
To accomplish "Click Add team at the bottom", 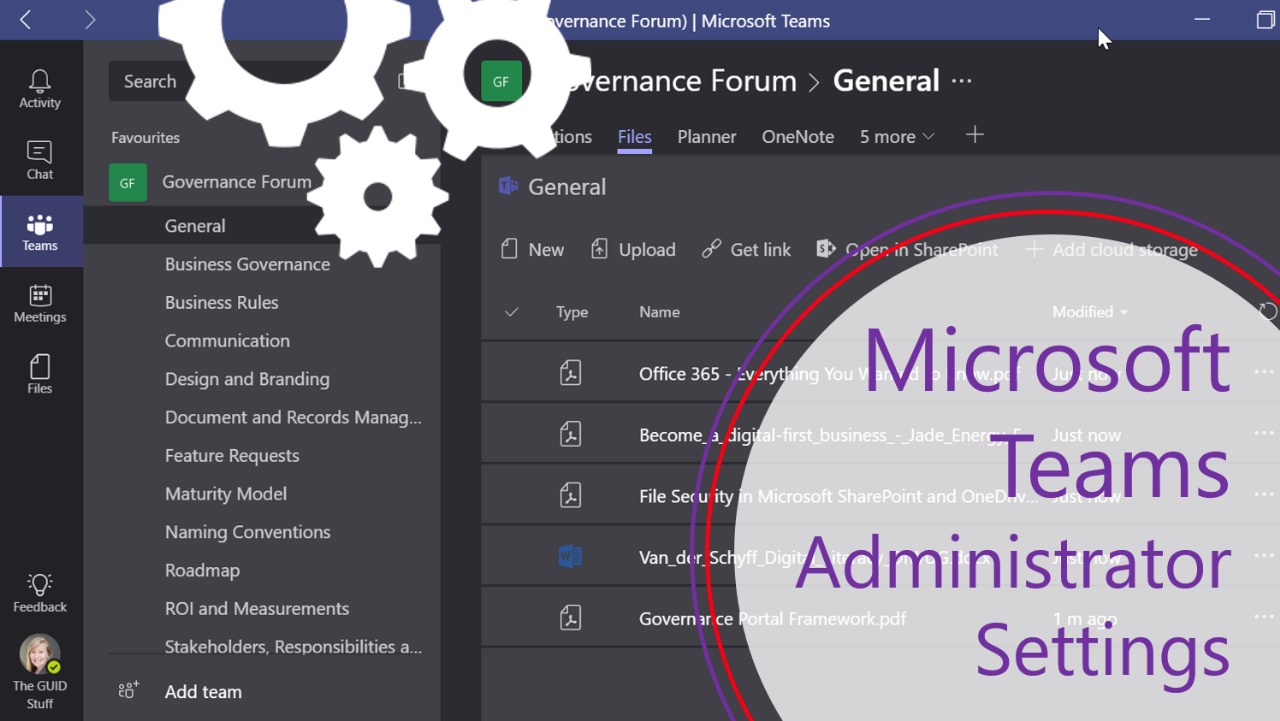I will (x=202, y=691).
